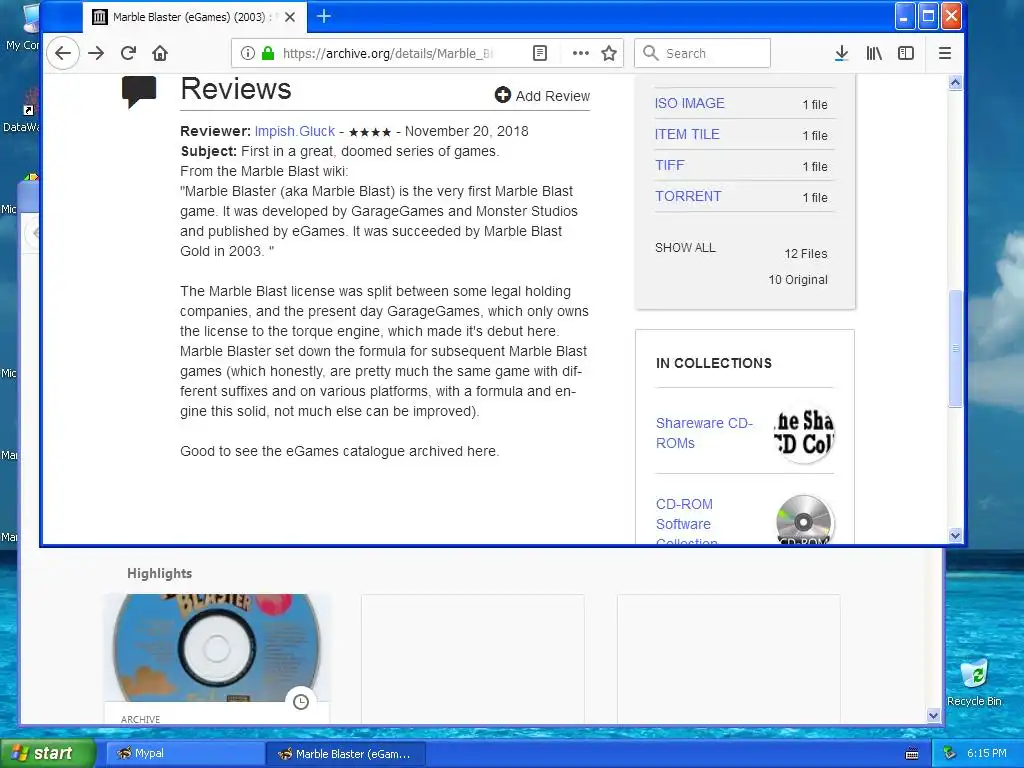1024x768 pixels.
Task: Click the system tray notification icon
Action: tap(950, 753)
